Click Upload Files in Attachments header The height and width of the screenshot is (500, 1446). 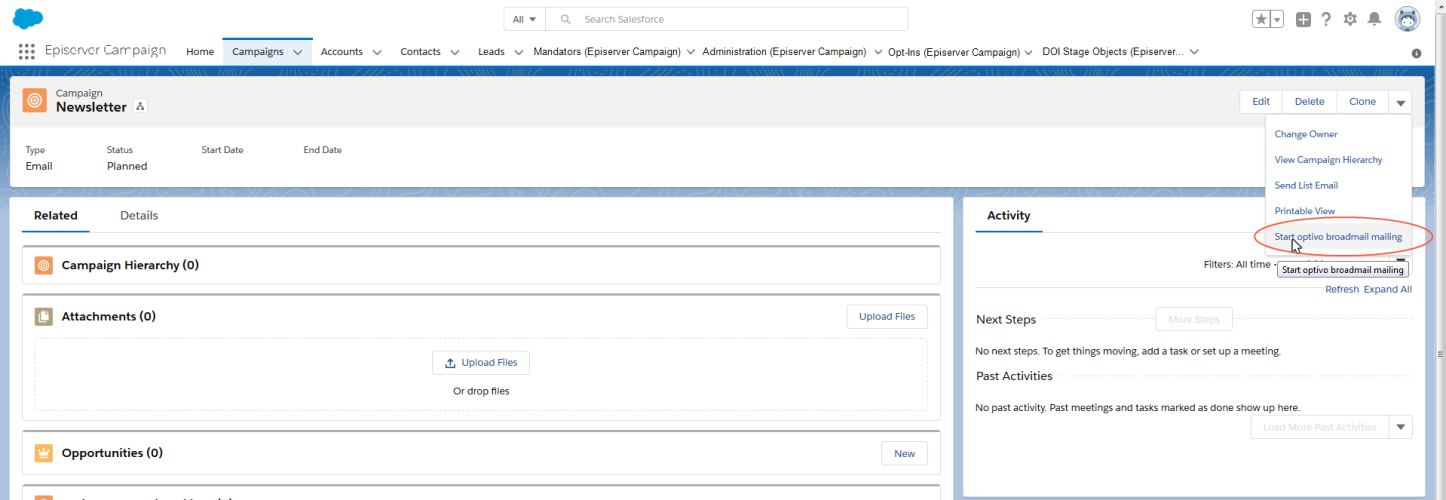887,316
